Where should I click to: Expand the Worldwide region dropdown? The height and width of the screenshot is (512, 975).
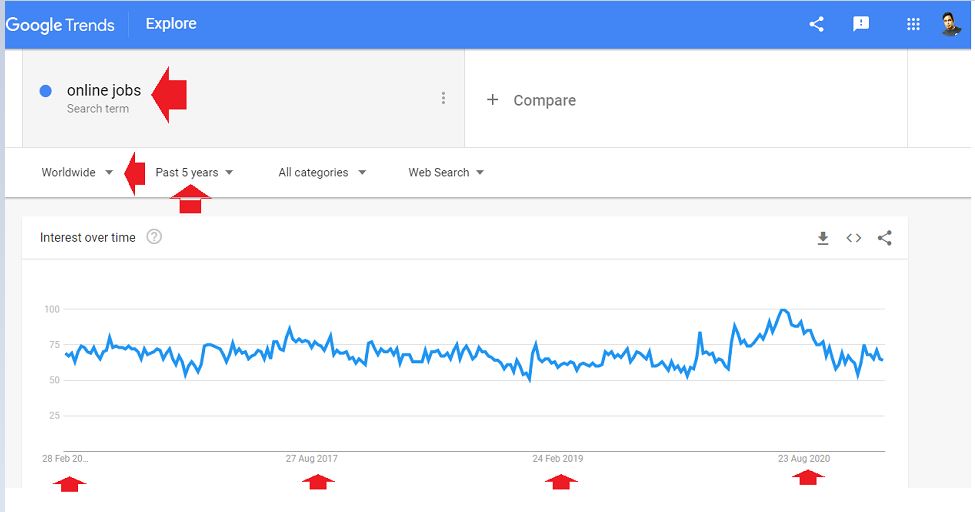pyautogui.click(x=77, y=172)
